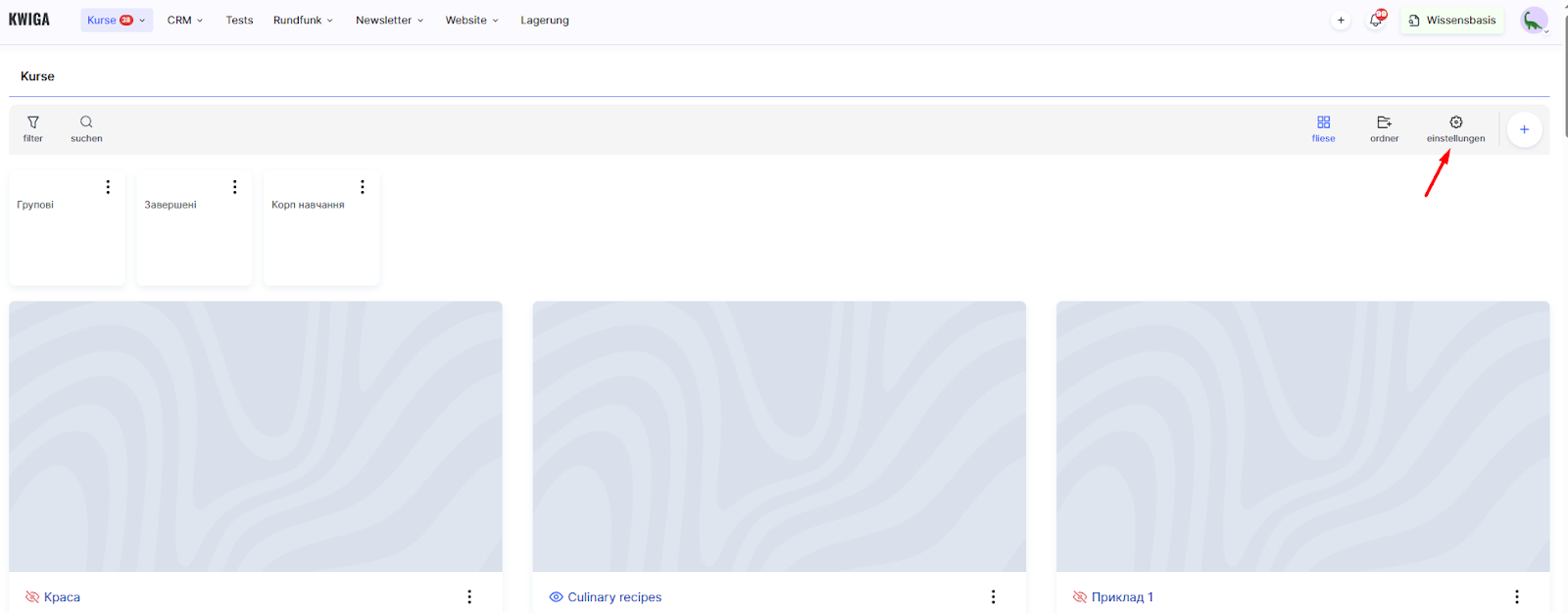1568x613 pixels.
Task: Switch to fliese tile view
Action: click(1323, 128)
